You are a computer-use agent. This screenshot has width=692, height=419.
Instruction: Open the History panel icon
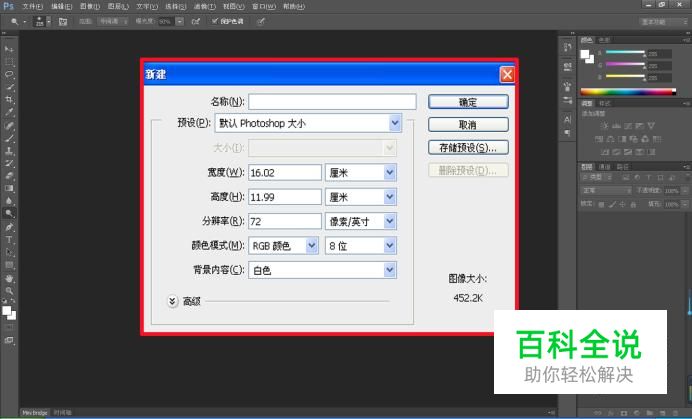568,48
